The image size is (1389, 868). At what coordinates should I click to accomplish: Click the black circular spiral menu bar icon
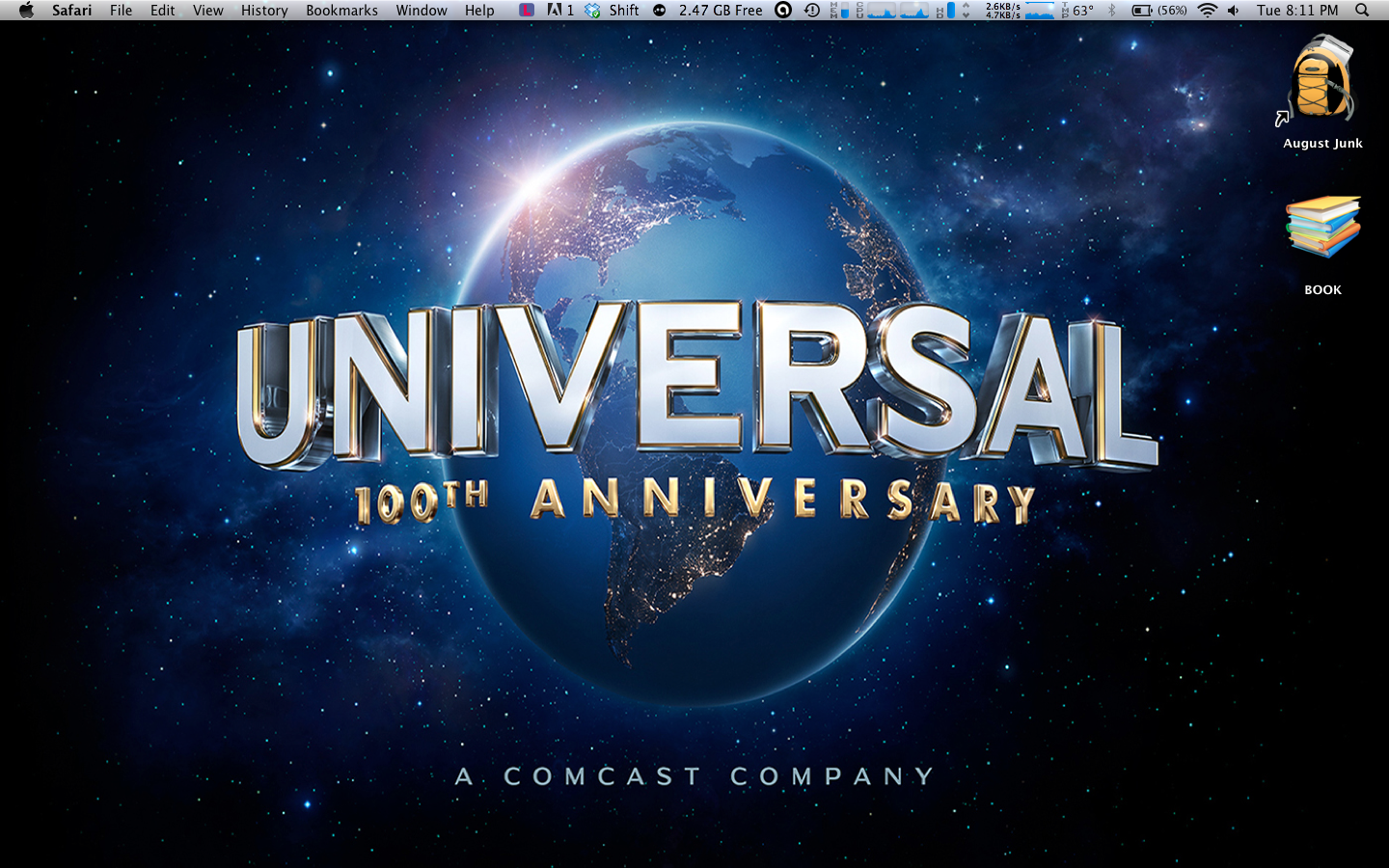point(784,10)
